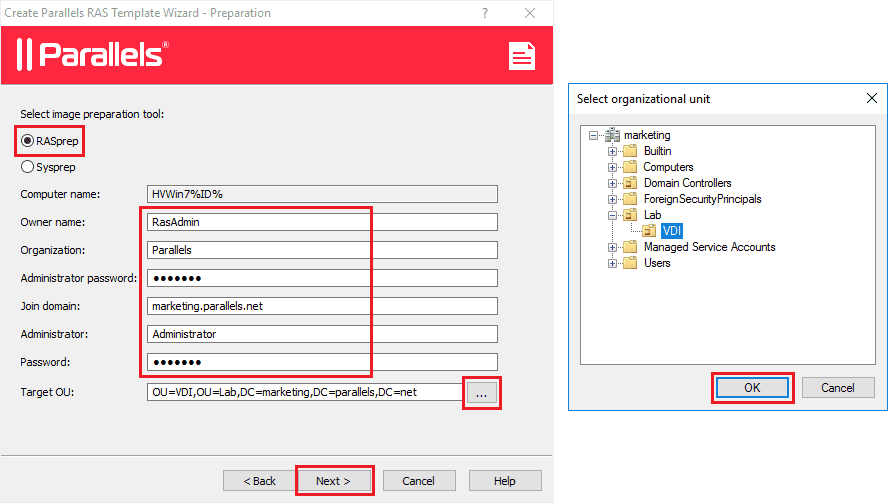The height and width of the screenshot is (503, 888).
Task: Open wizard Help button
Action: [x=505, y=481]
